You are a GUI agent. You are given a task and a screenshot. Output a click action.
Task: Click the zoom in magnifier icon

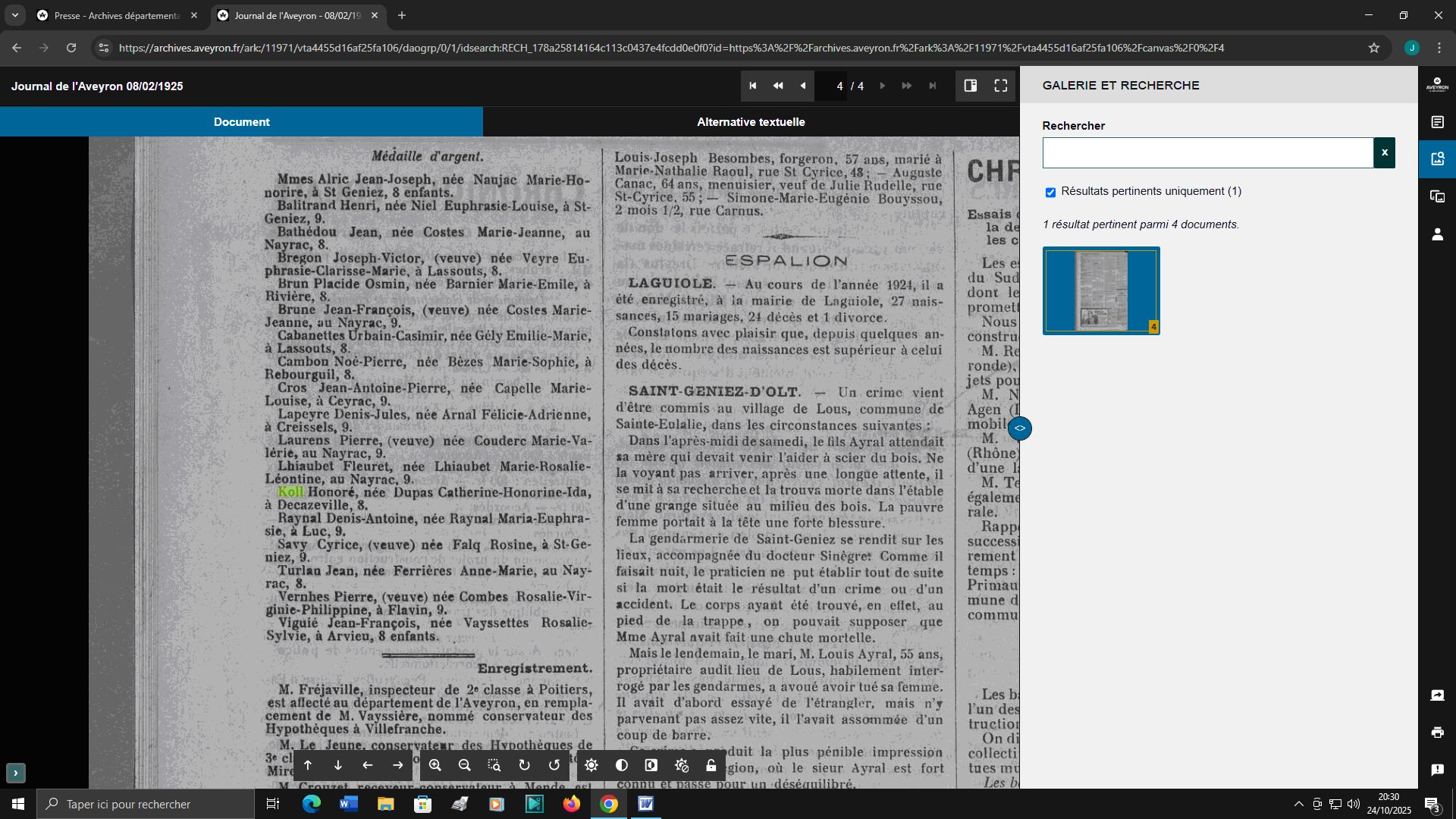(435, 765)
